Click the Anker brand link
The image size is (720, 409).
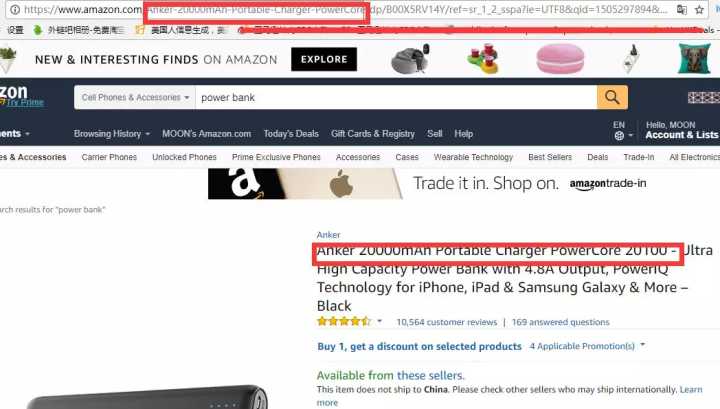coord(328,235)
